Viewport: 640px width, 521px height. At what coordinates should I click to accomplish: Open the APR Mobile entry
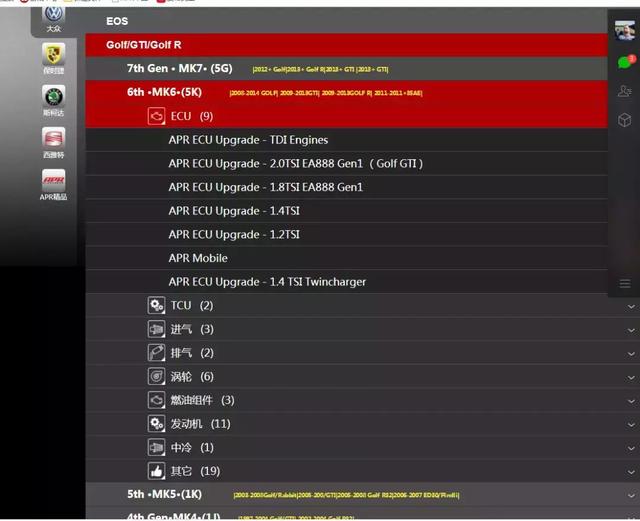pos(198,258)
